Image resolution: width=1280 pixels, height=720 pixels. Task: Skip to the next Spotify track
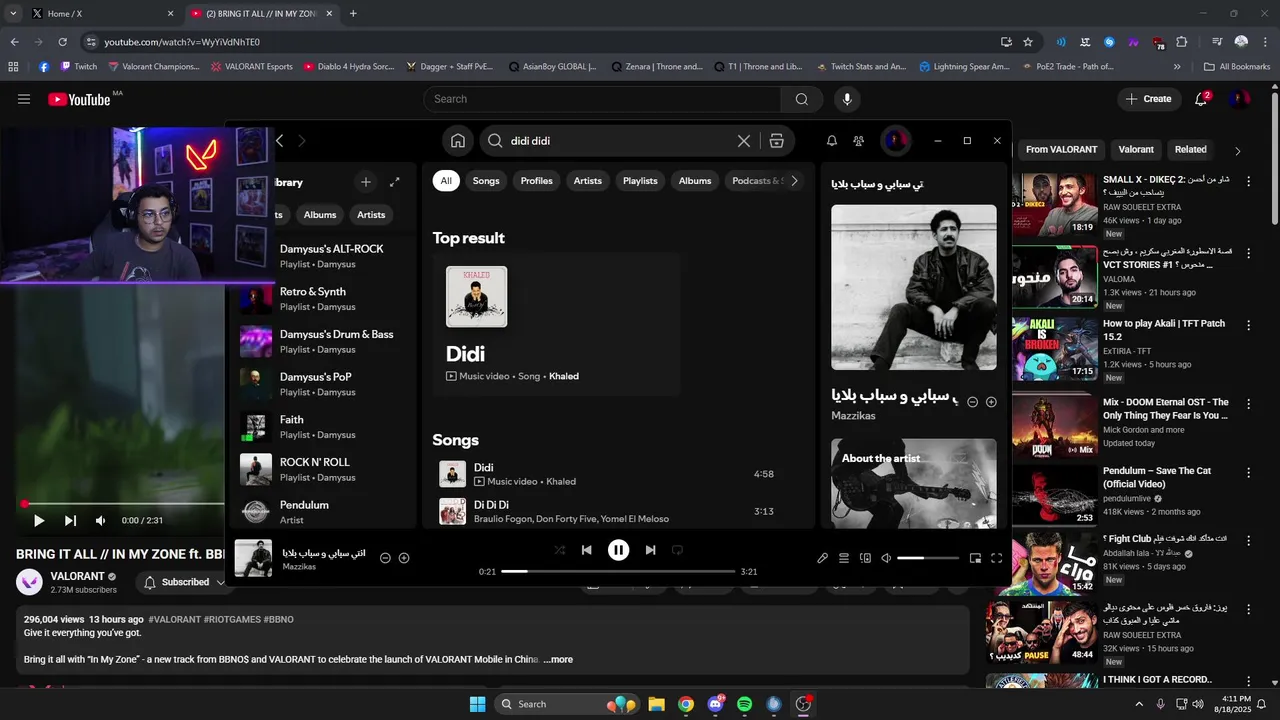click(651, 550)
